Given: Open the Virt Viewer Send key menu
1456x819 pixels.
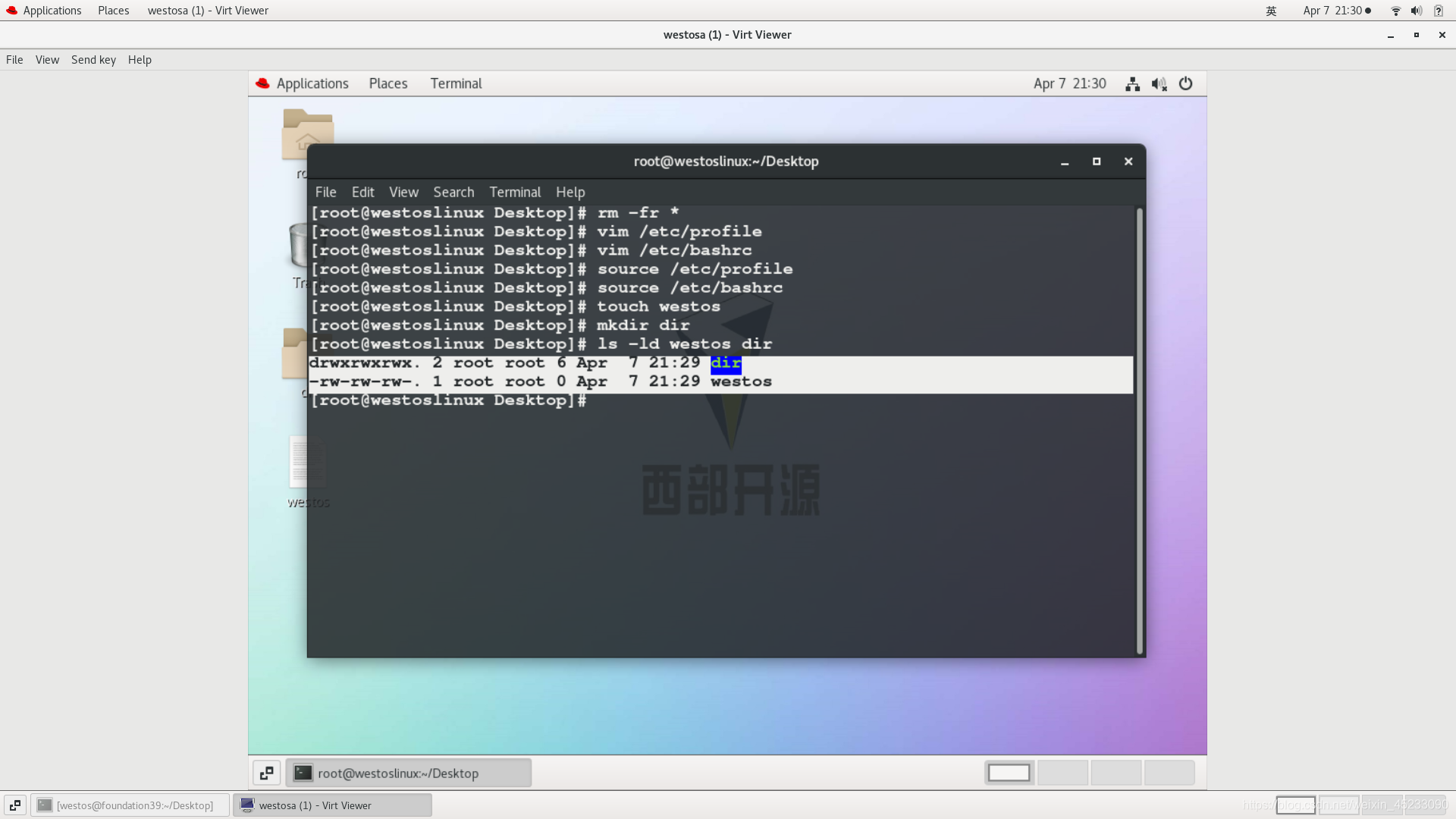Looking at the screenshot, I should [x=93, y=60].
